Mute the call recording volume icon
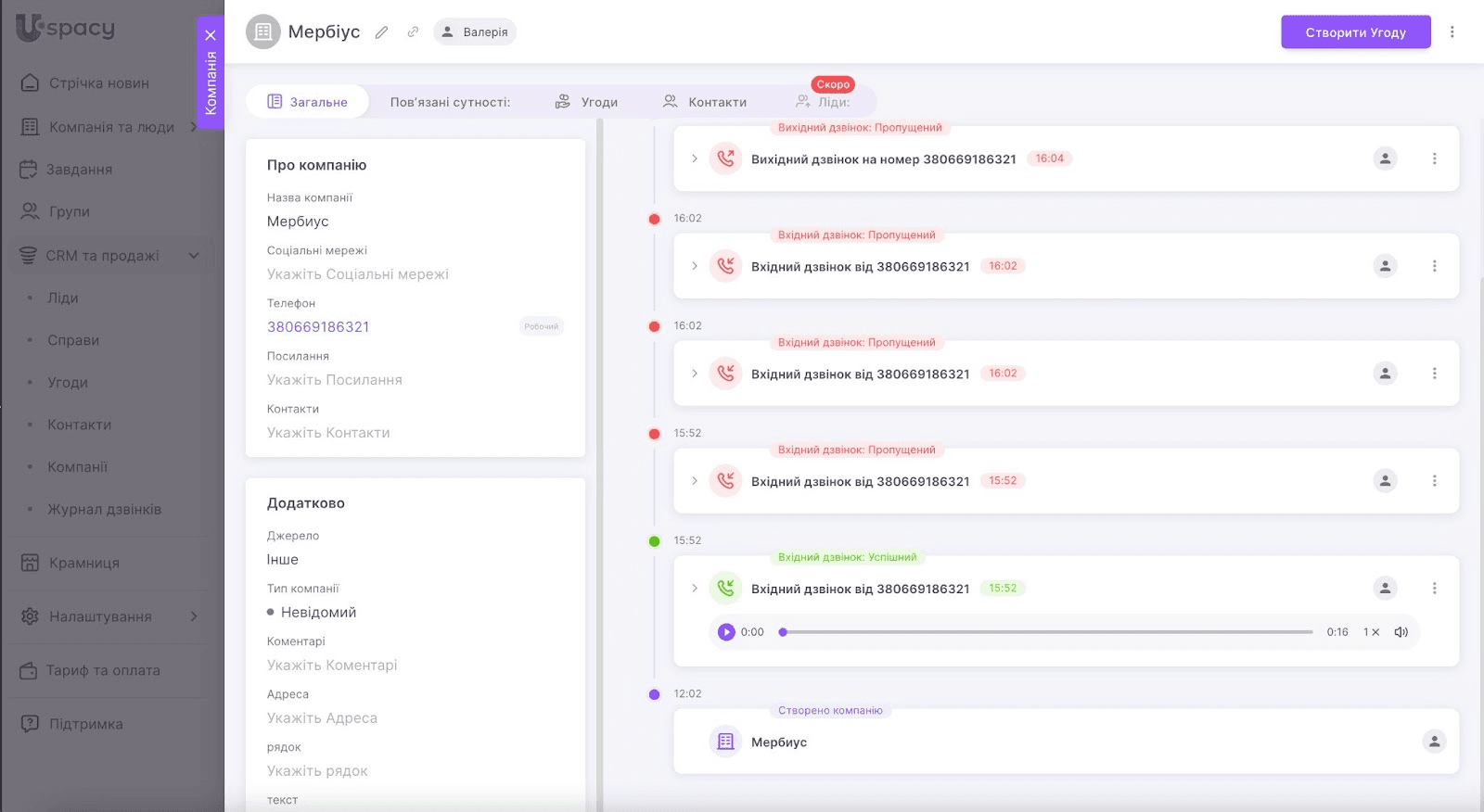Screen dimensions: 1484x812 pyautogui.click(x=1401, y=632)
